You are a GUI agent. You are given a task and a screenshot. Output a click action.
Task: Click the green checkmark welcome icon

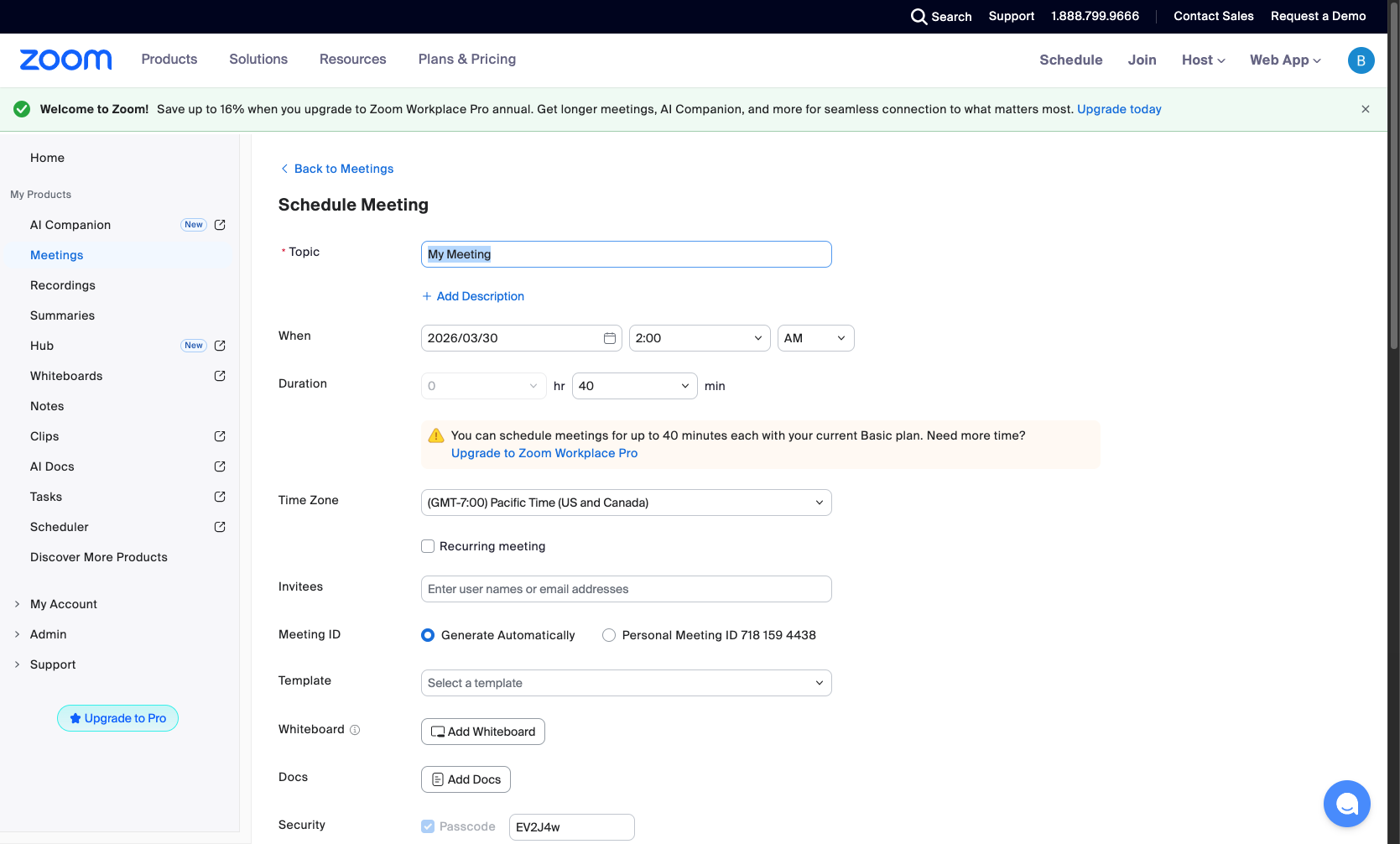[22, 109]
